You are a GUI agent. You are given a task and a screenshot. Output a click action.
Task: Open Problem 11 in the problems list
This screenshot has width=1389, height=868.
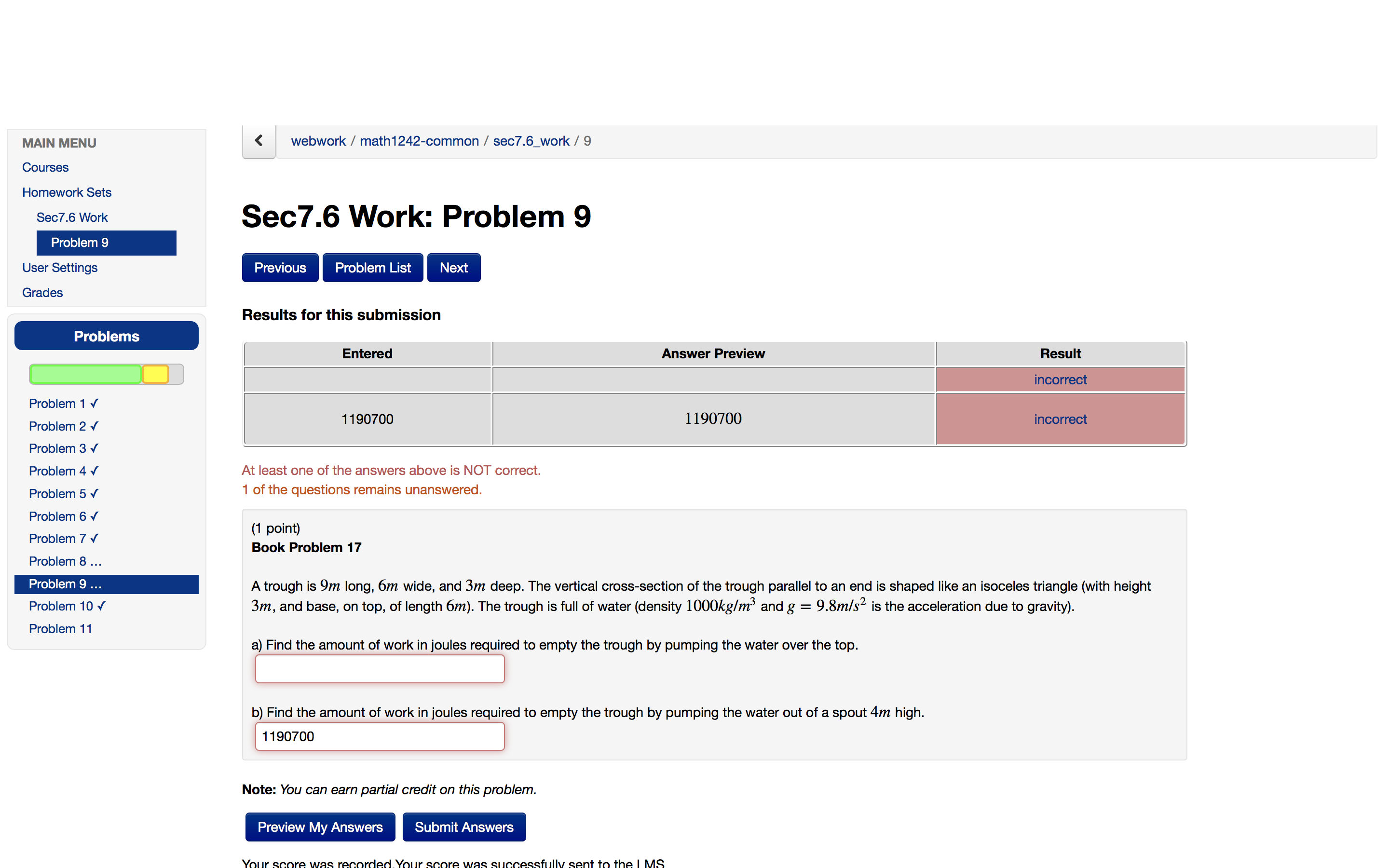point(60,629)
